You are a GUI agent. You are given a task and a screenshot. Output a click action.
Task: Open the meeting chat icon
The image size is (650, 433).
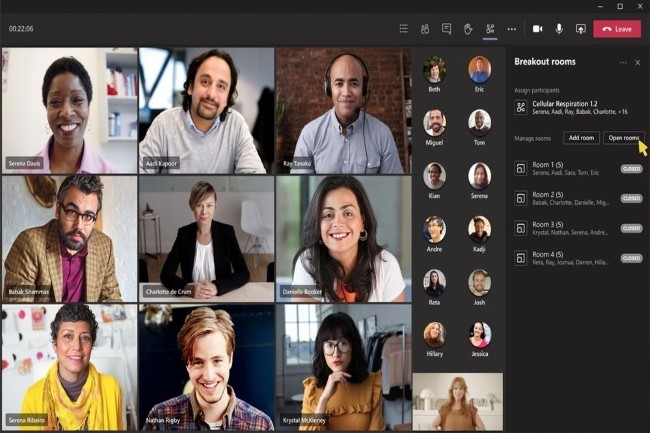pyautogui.click(x=446, y=29)
